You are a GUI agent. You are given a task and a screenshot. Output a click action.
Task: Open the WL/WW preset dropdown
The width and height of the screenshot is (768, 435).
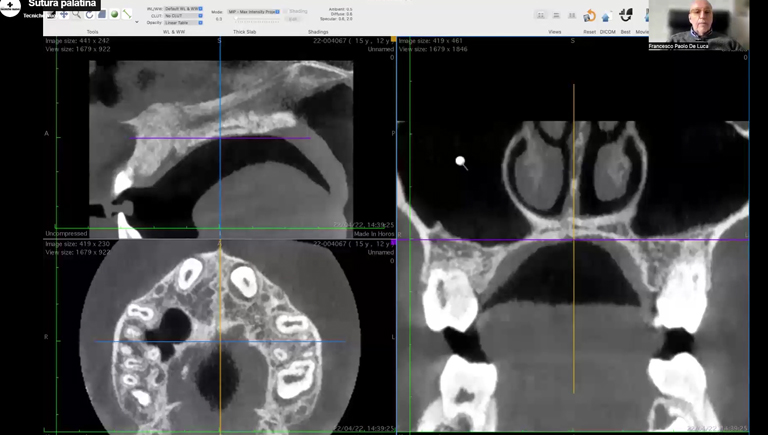[x=183, y=9]
